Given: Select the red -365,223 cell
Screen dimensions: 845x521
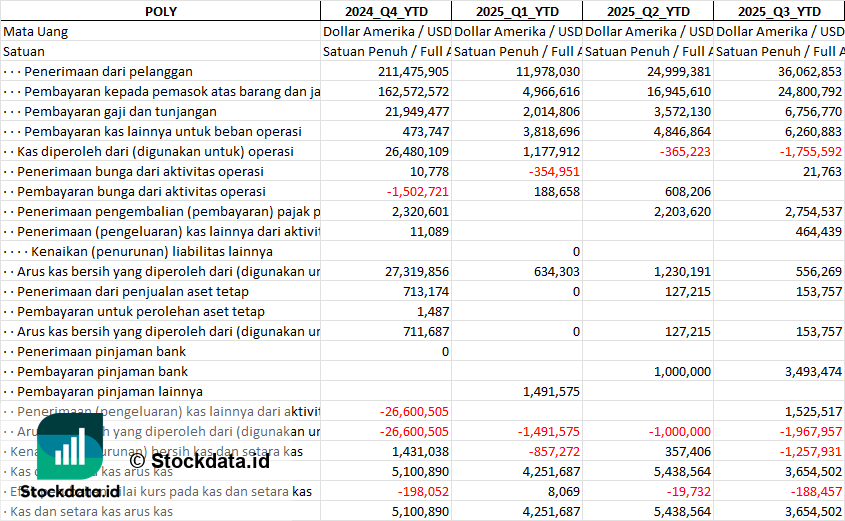Looking at the screenshot, I should [648, 151].
